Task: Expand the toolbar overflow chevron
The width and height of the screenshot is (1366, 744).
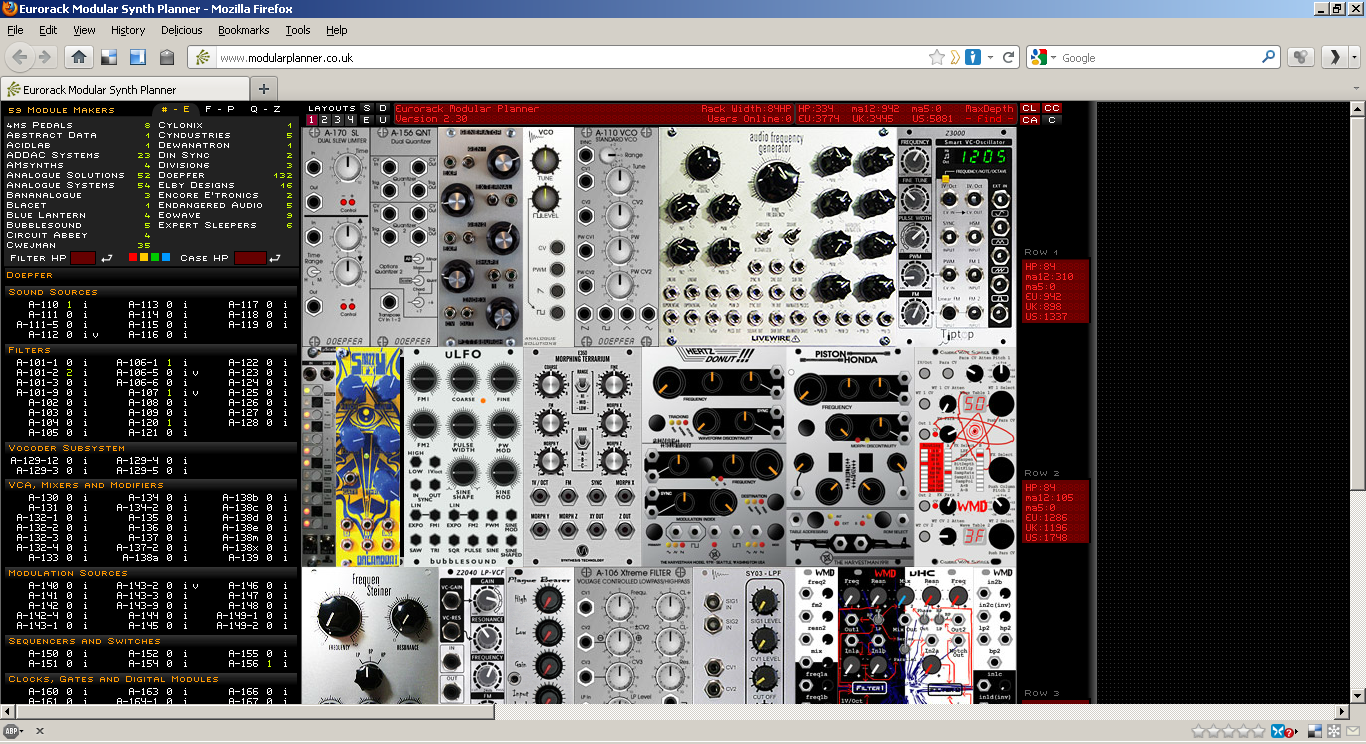Action: (1336, 58)
